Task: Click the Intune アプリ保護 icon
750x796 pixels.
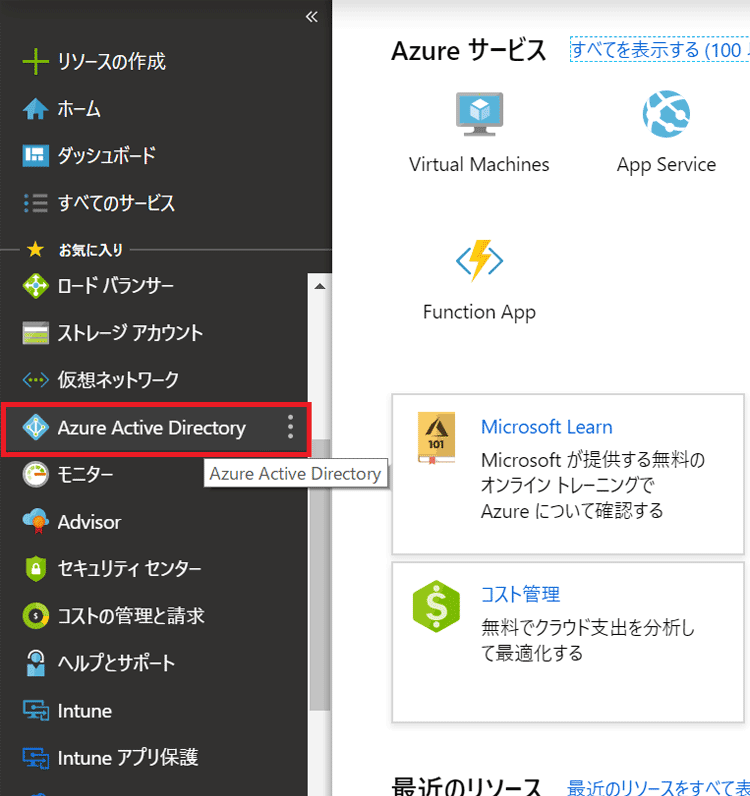Action: 36,757
